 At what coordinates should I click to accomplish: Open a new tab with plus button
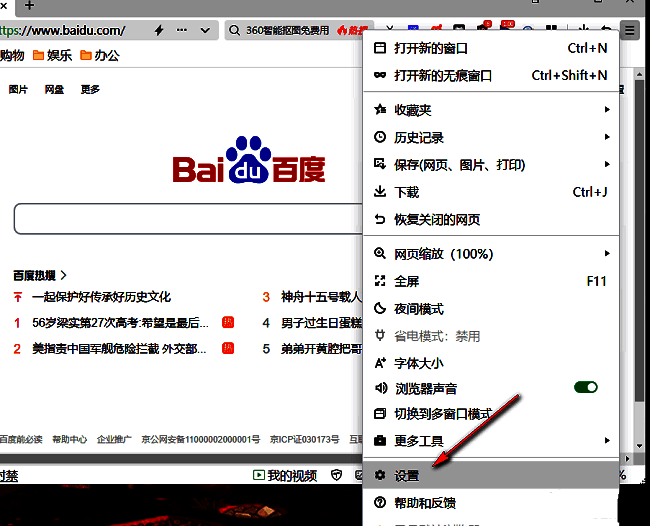click(x=29, y=5)
